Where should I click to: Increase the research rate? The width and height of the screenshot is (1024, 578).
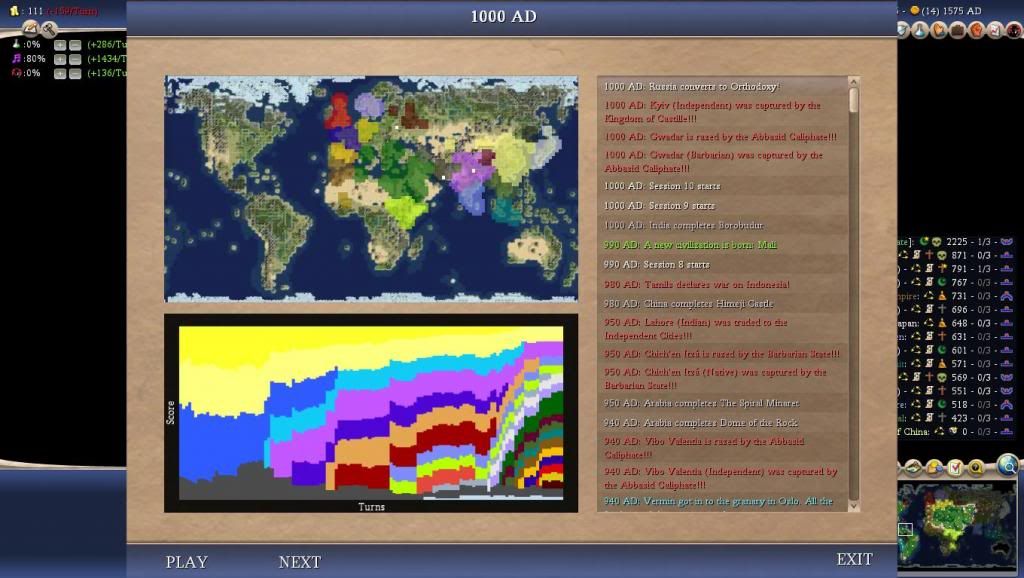(60, 45)
